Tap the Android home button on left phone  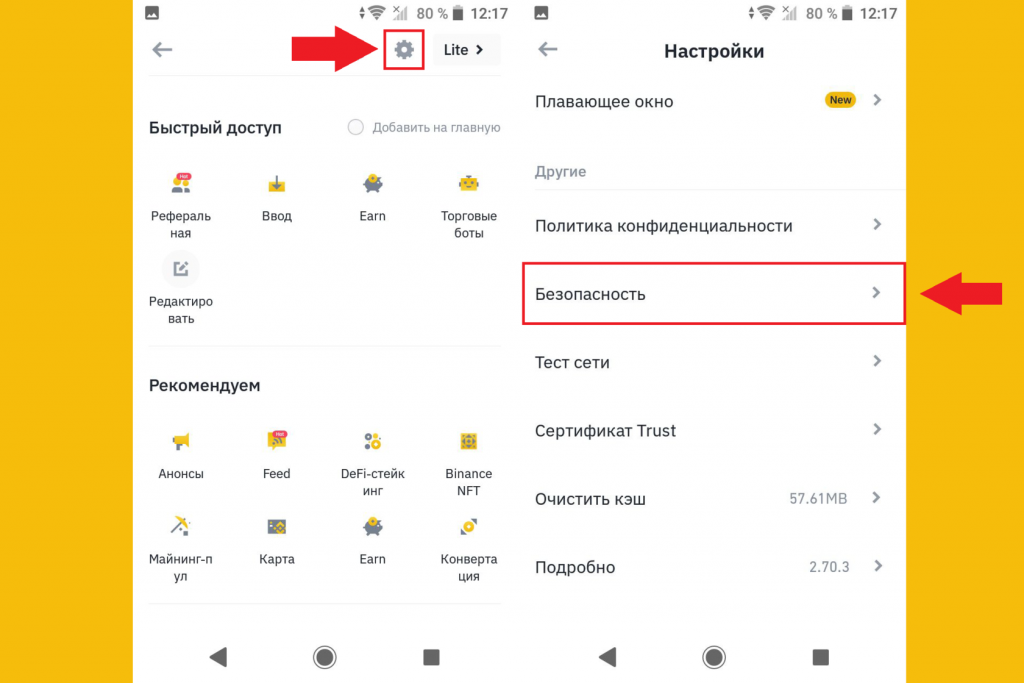click(x=325, y=657)
